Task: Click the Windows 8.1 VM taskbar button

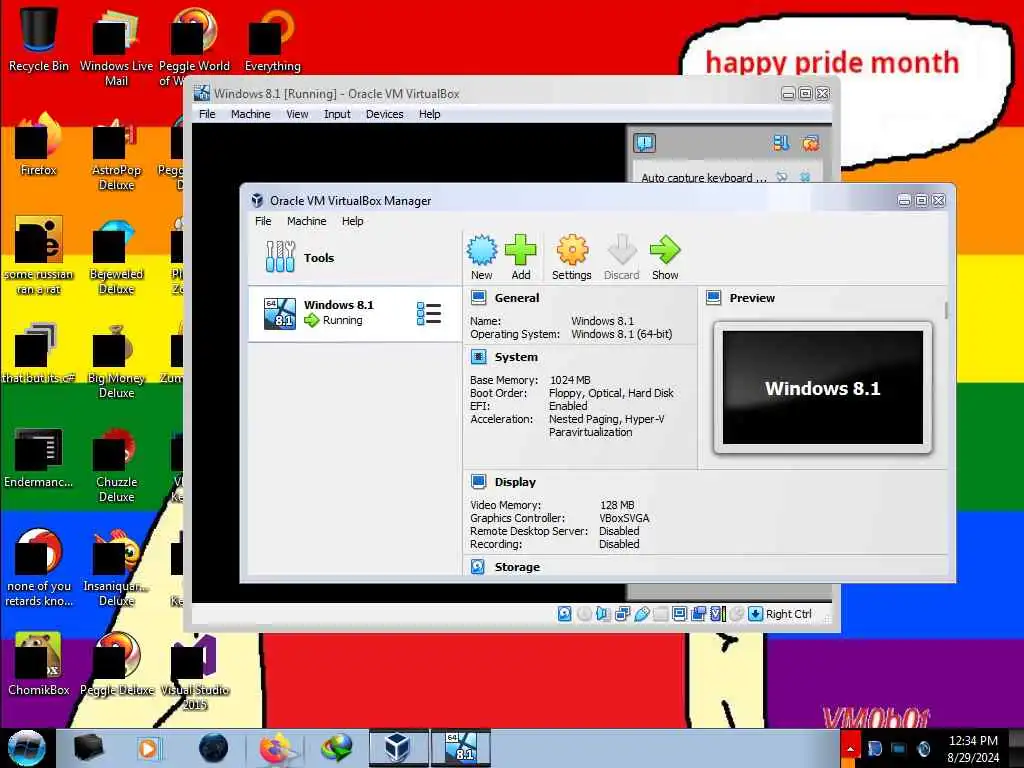Action: pos(460,748)
